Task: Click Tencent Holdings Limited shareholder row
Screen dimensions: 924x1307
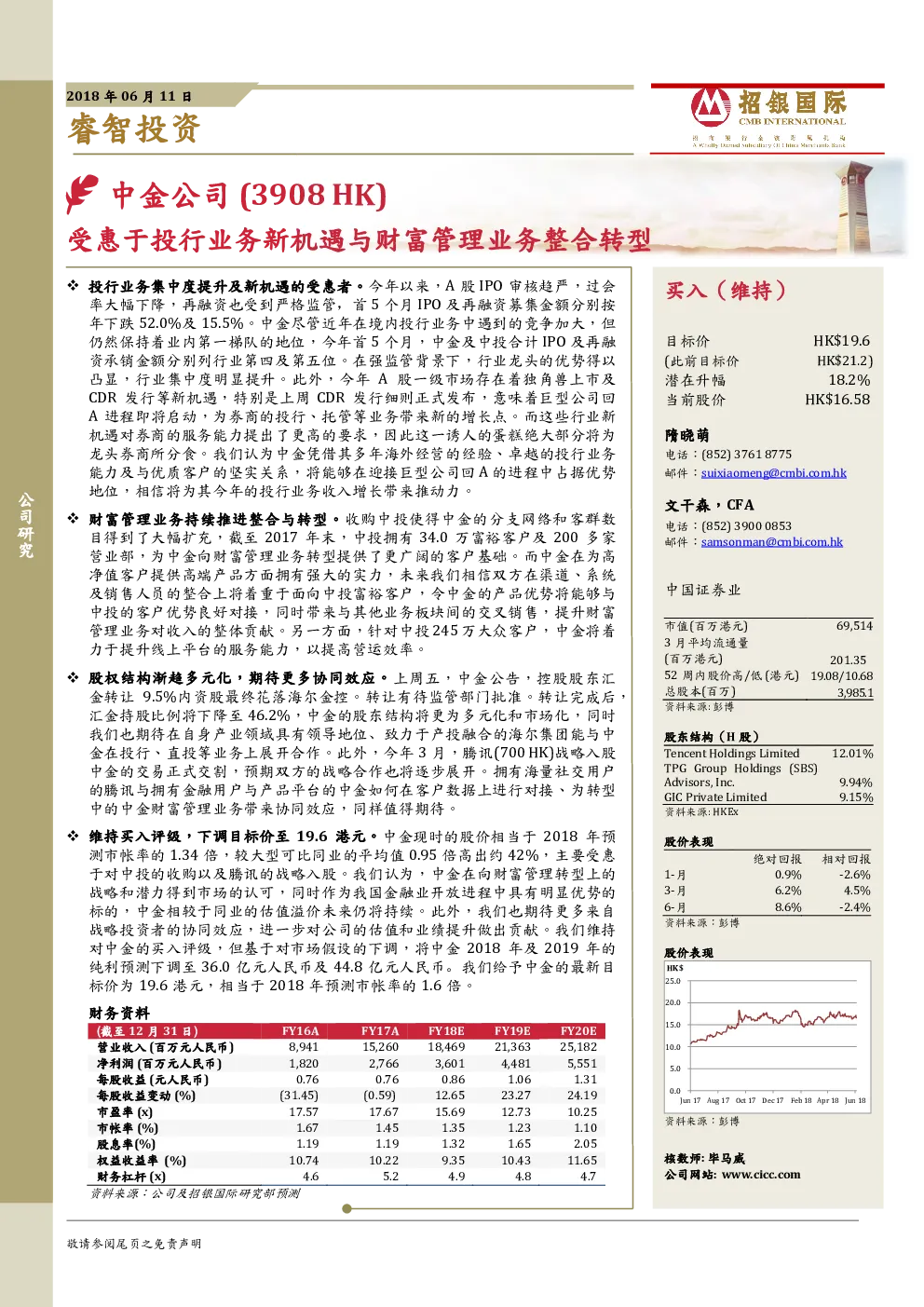Action: pos(768,753)
